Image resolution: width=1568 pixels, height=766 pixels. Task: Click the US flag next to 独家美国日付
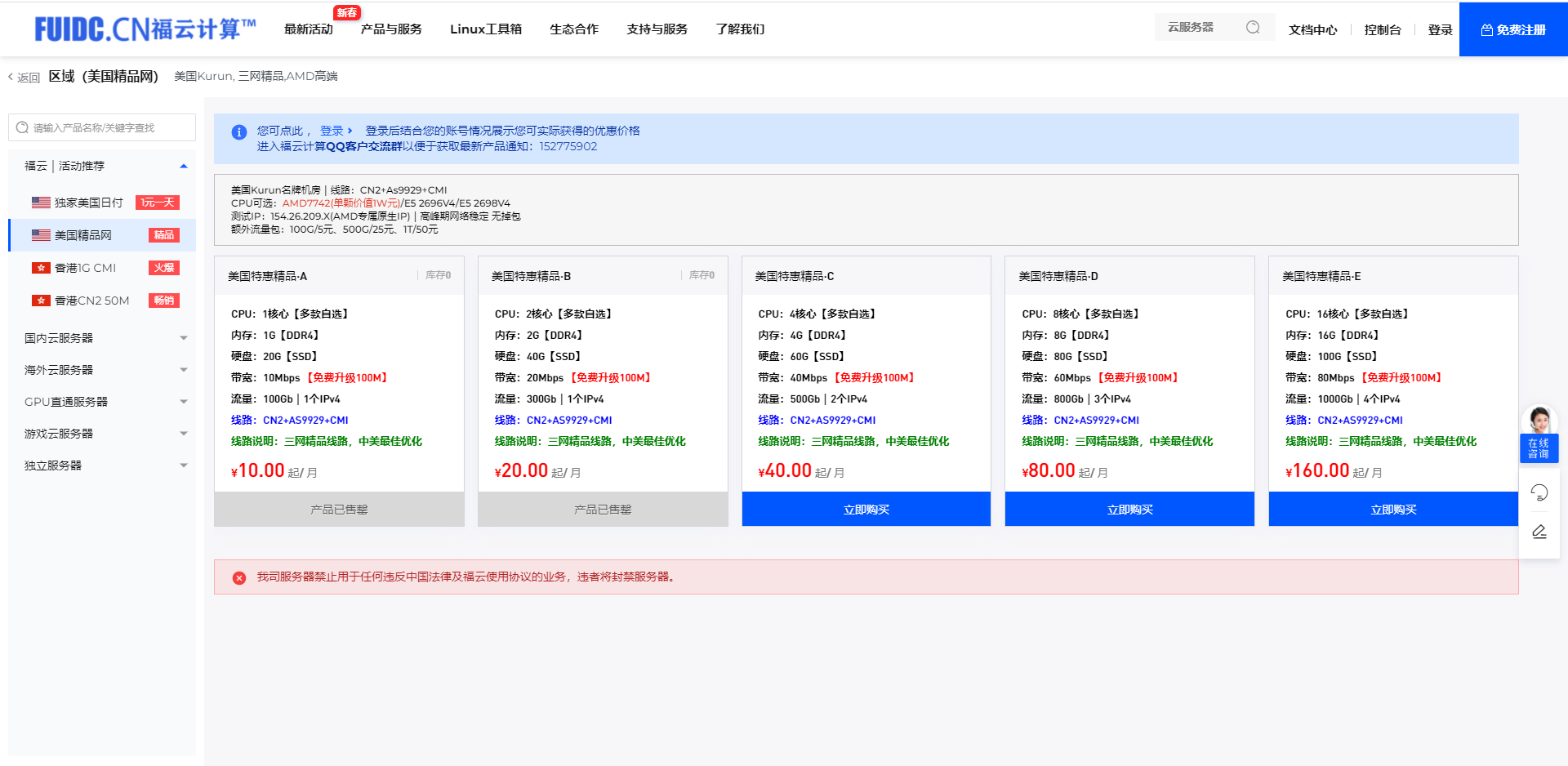[41, 203]
